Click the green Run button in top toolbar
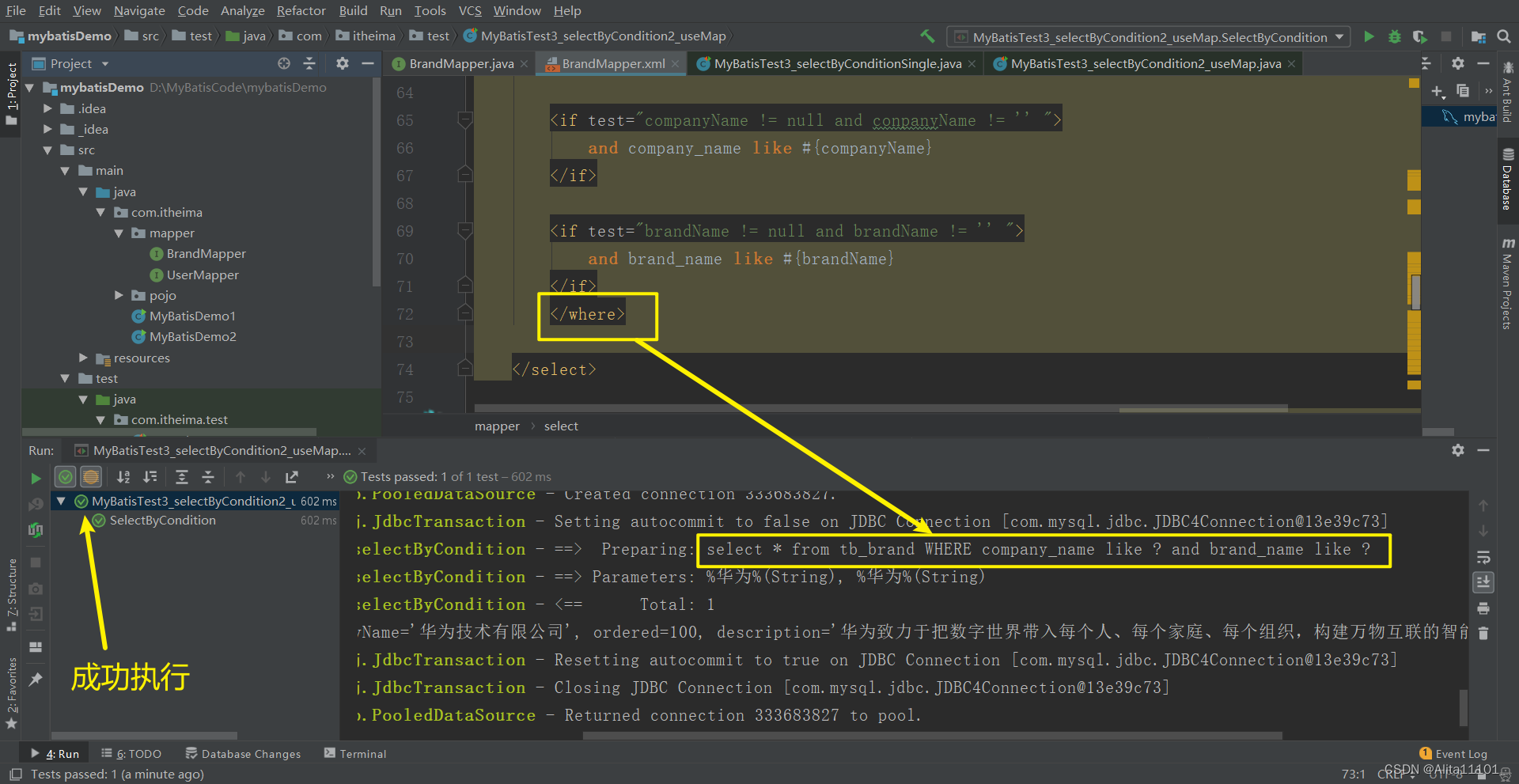The width and height of the screenshot is (1519, 784). [x=1369, y=36]
